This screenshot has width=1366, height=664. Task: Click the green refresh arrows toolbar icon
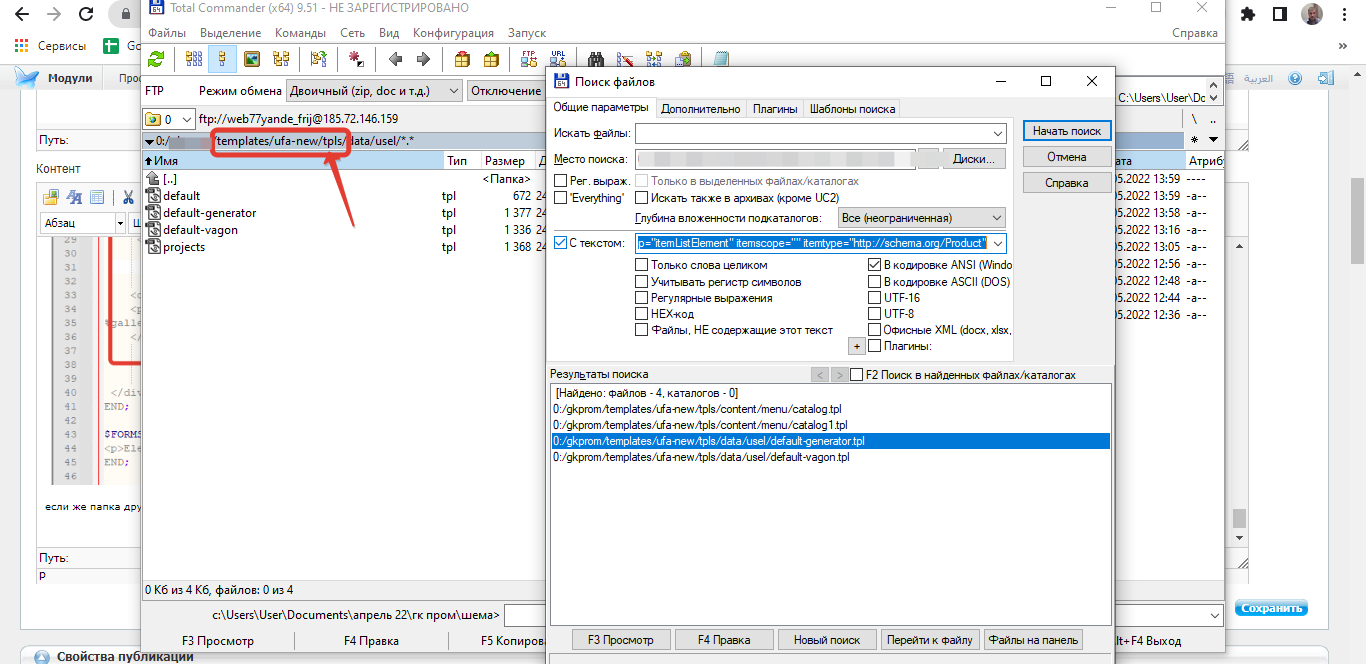tap(156, 59)
